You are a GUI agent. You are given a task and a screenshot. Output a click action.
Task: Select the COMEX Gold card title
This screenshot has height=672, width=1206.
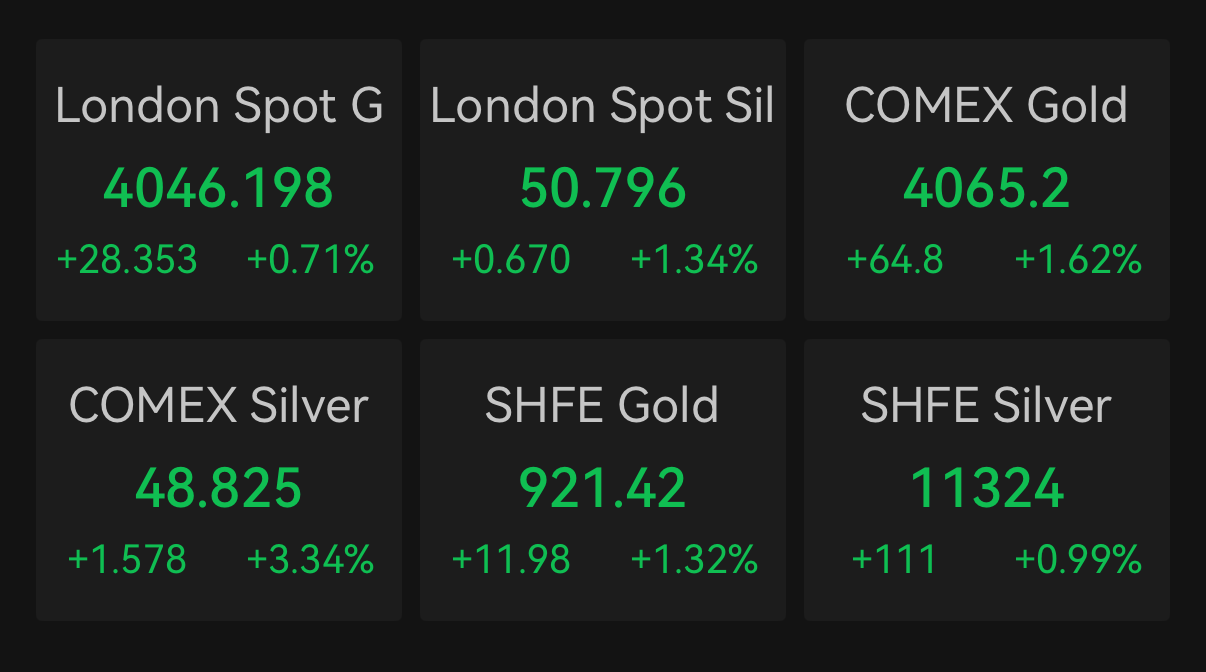pos(986,106)
